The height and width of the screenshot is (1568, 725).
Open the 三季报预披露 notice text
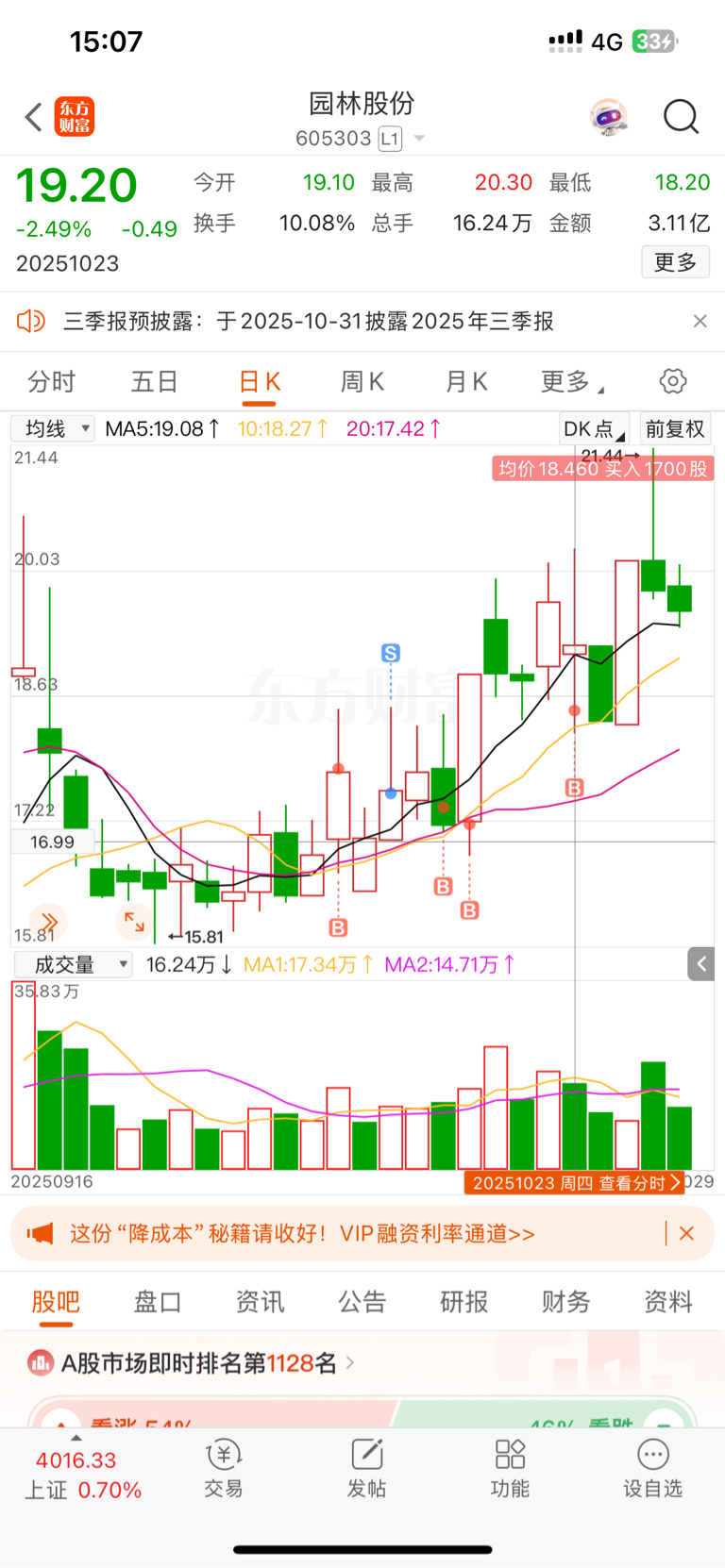pos(309,321)
